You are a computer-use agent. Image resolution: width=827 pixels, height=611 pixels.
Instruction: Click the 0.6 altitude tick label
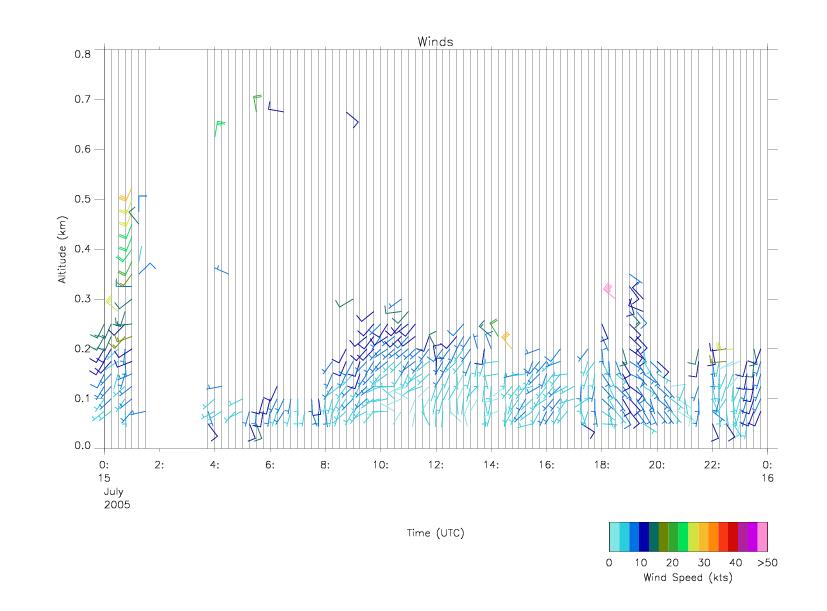pos(82,149)
